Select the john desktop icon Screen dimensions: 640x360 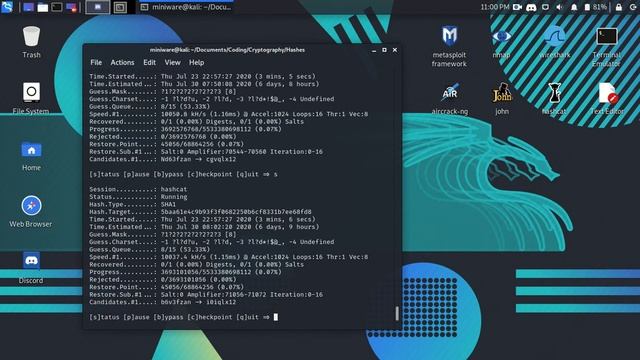(x=502, y=98)
